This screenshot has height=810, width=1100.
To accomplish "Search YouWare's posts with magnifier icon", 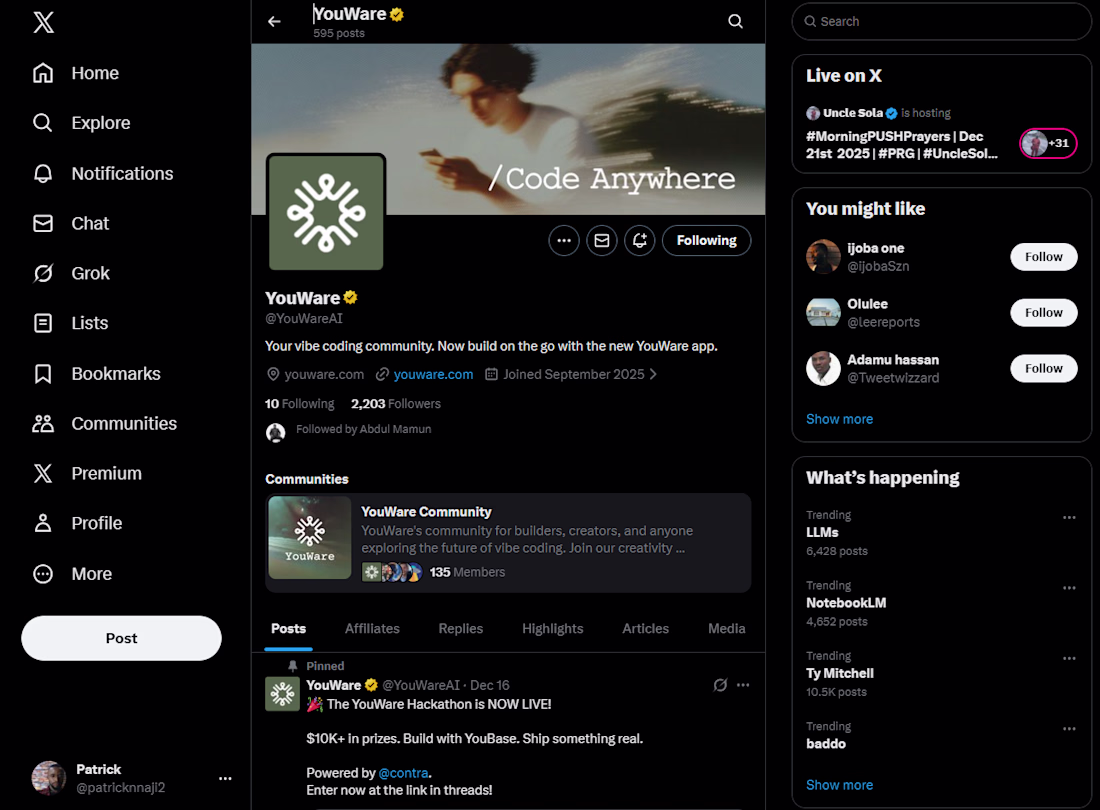I will 735,22.
